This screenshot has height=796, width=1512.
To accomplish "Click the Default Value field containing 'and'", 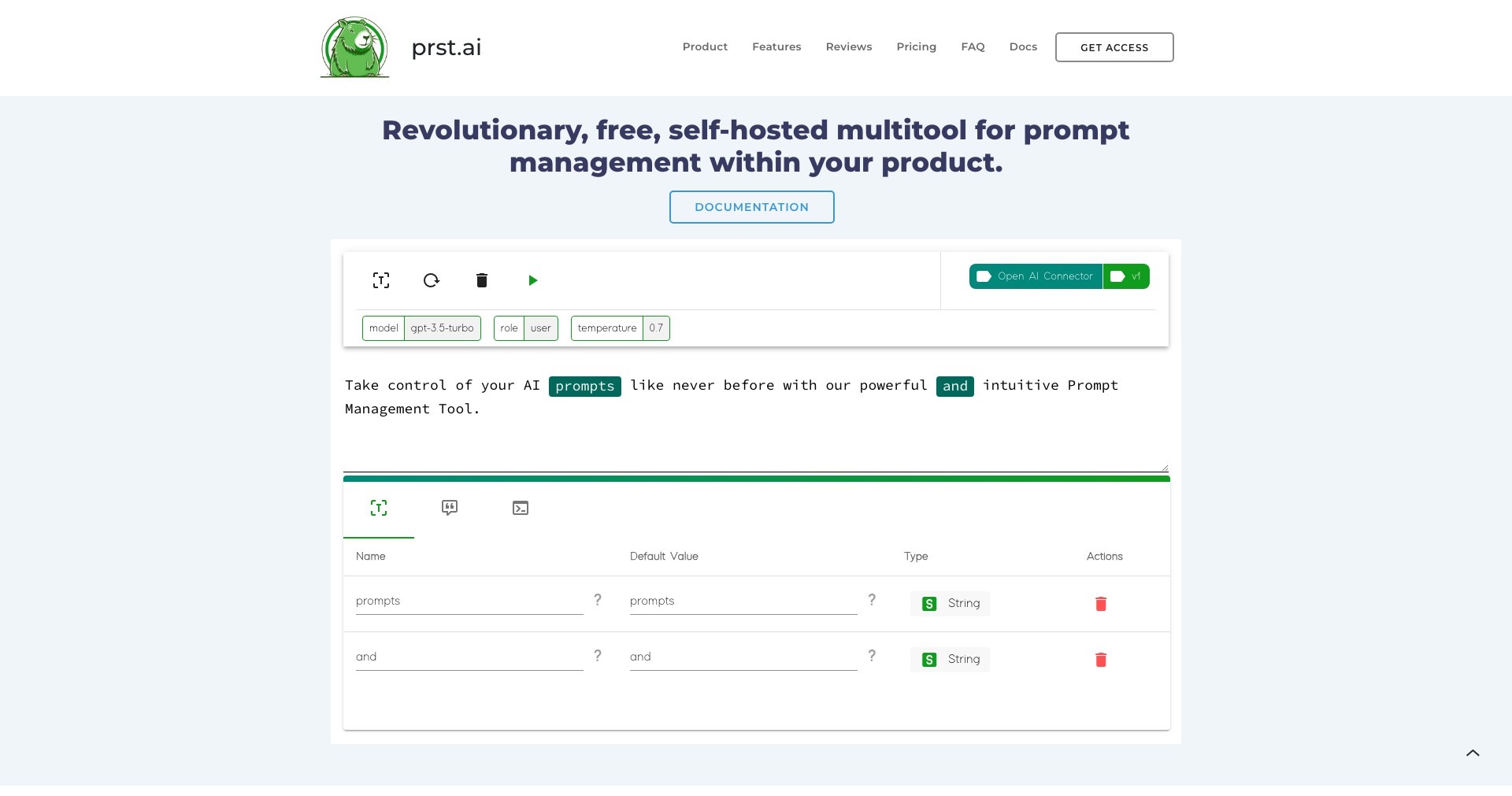I will click(743, 657).
